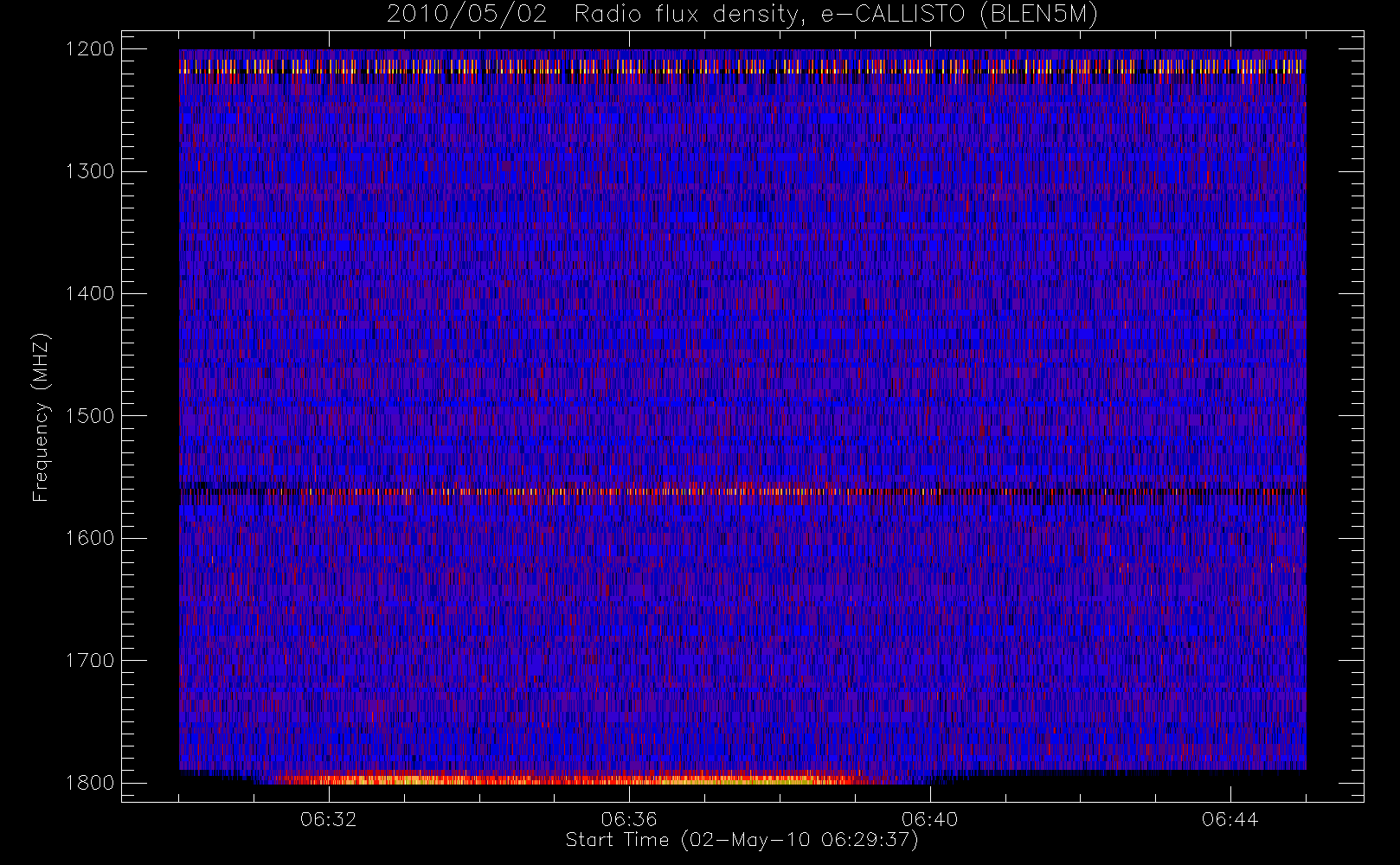Select the 1600 frequency axis label
Image resolution: width=1400 pixels, height=865 pixels.
(90, 538)
